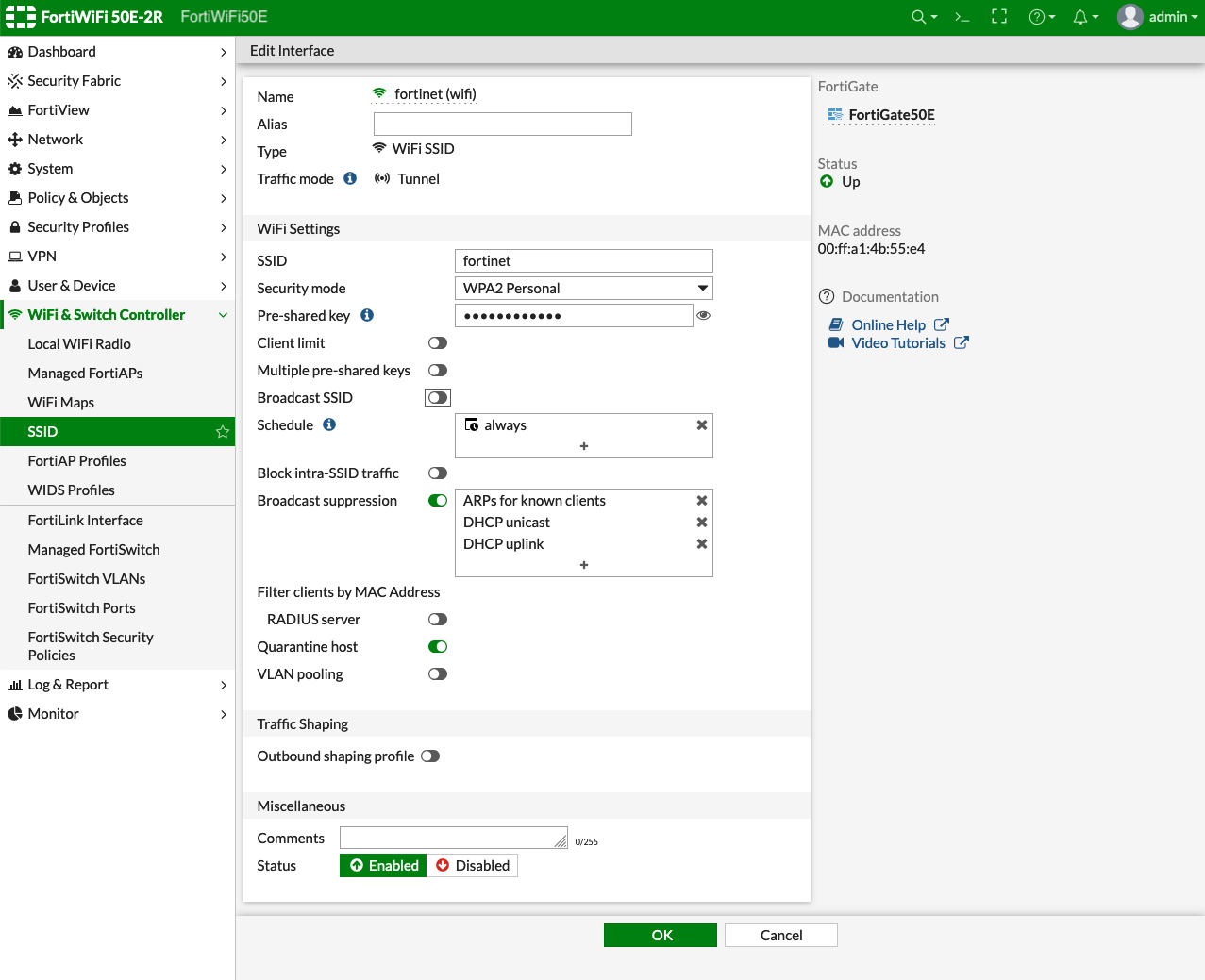This screenshot has height=980, width=1205.
Task: Add a schedule with plus icon
Action: point(584,446)
